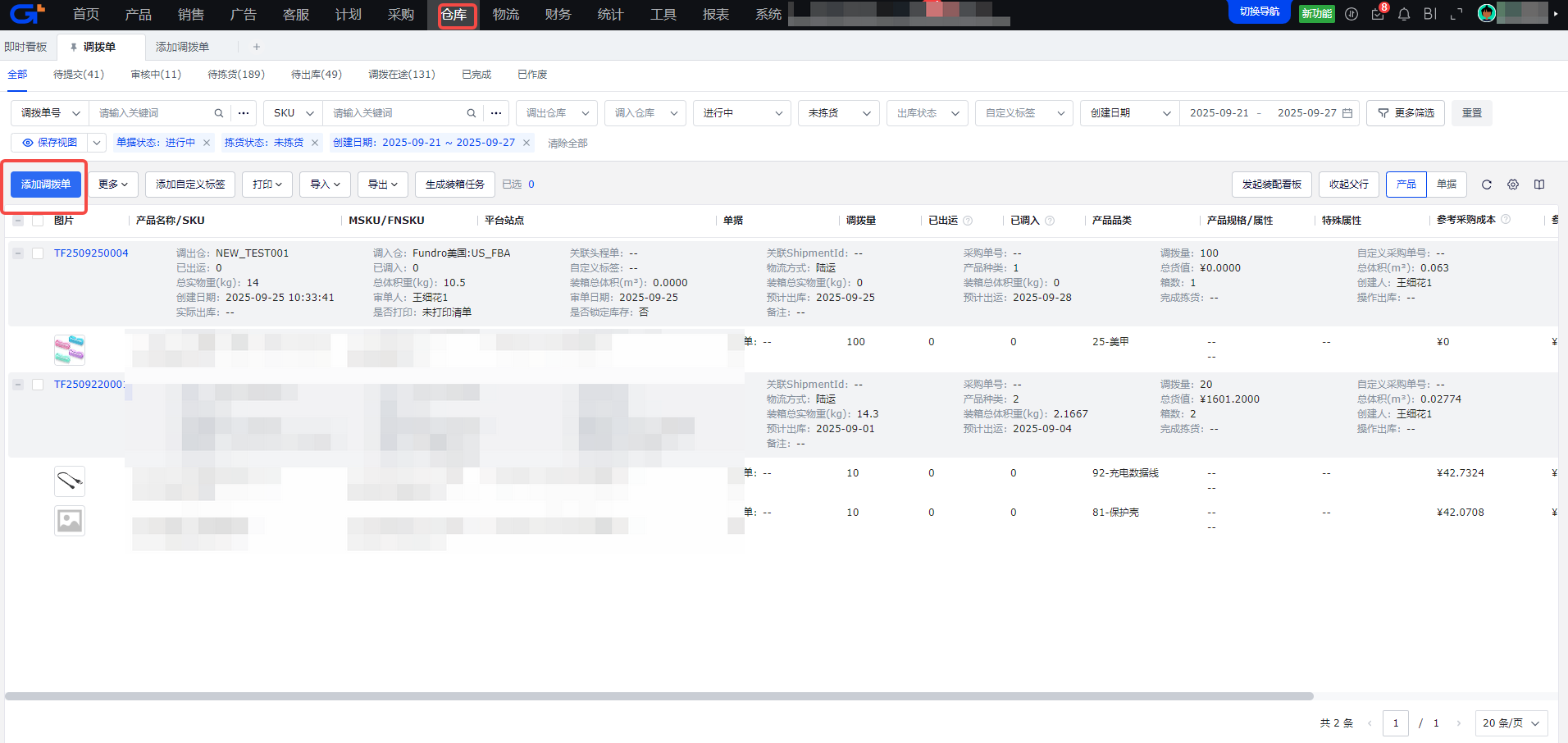
Task: Click the placeholder image thumbnail for 81-保护壳
Action: pos(70,521)
